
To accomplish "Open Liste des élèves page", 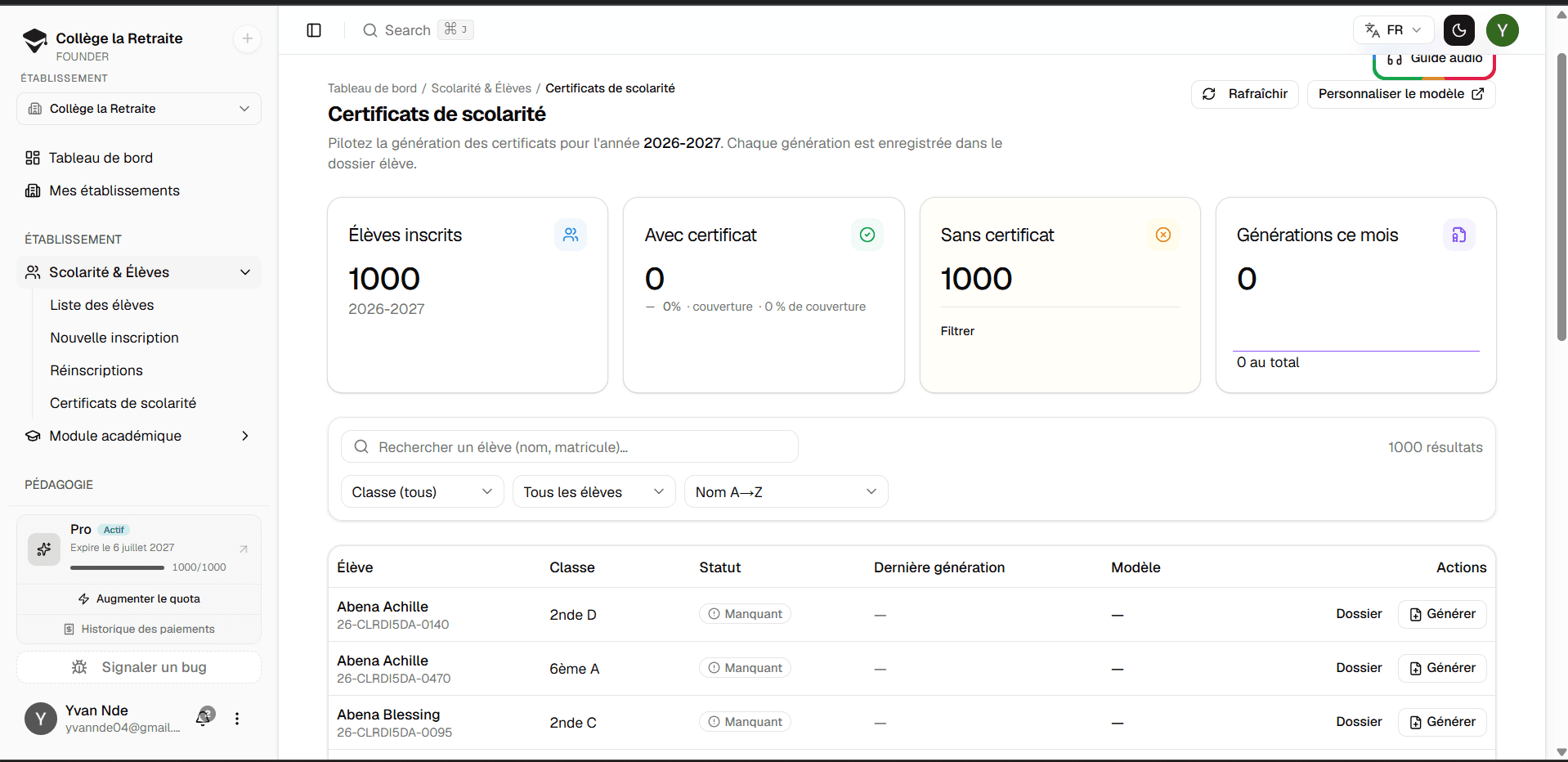I will [x=102, y=305].
